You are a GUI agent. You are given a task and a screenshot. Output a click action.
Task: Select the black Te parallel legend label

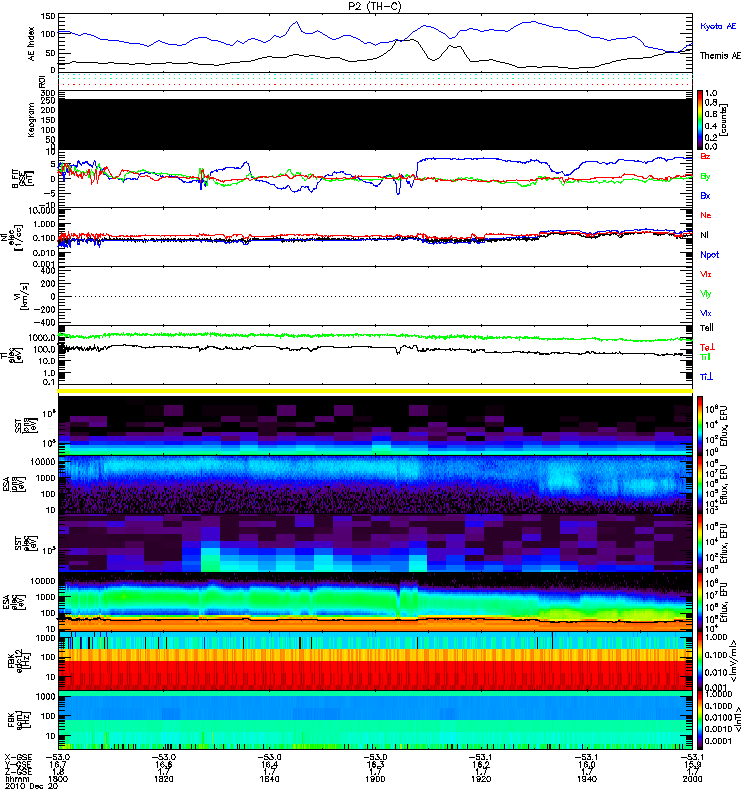[707, 328]
